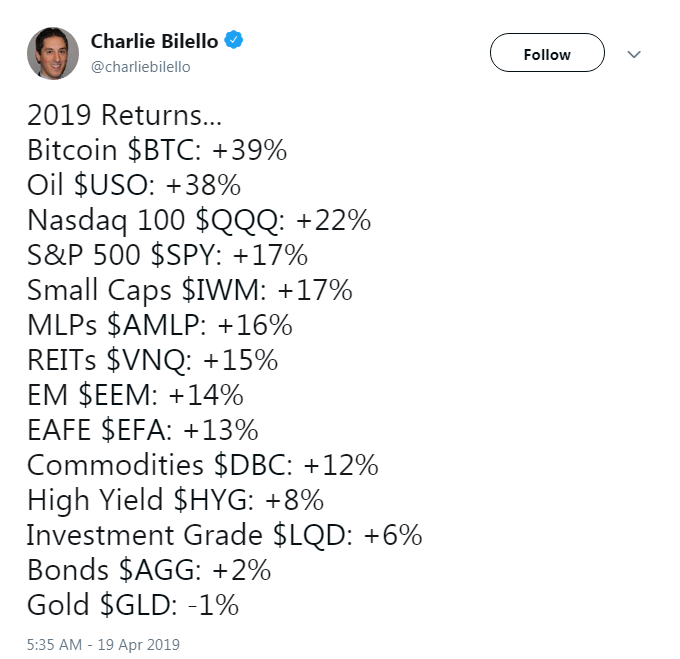Expand the tweet options chevron
Image resolution: width=680 pixels, height=659 pixels.
coord(634,55)
